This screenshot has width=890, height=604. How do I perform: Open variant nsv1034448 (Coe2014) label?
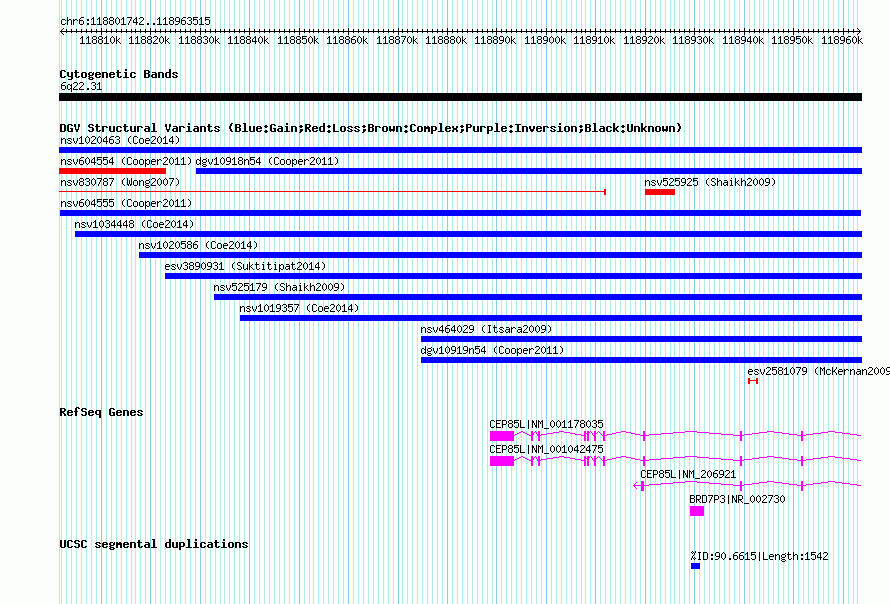coord(134,224)
